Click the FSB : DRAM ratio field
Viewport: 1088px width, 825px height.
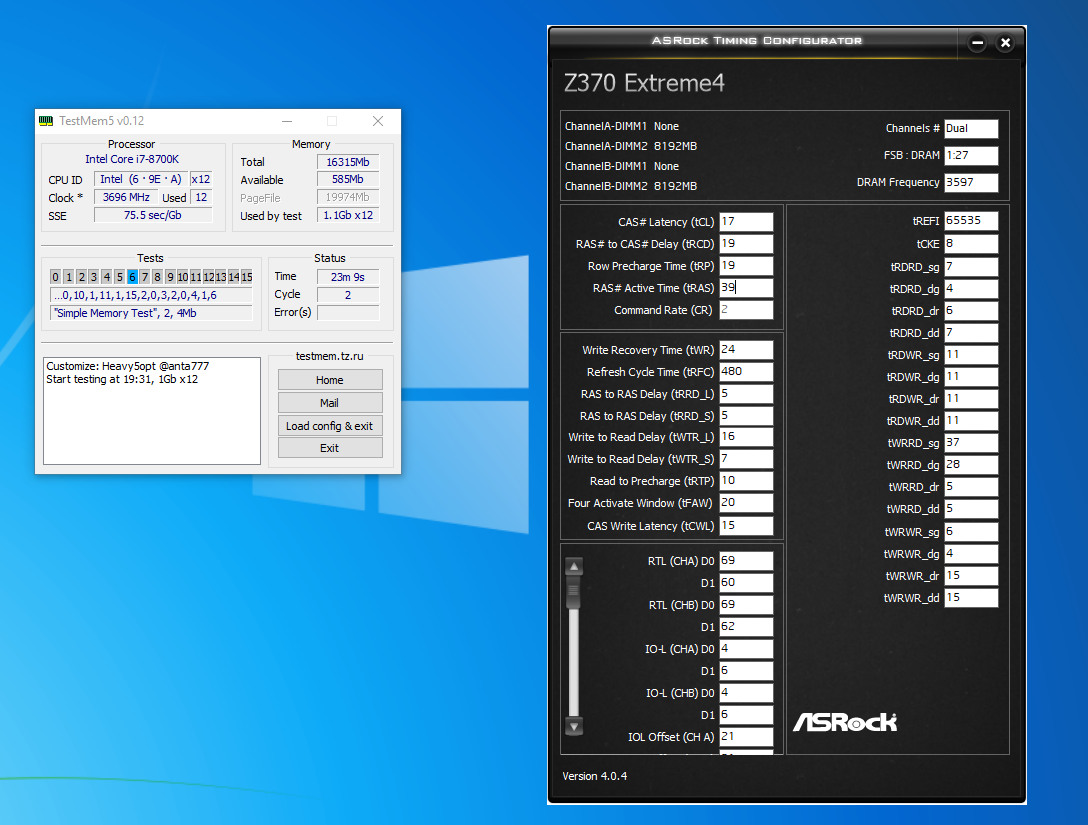[x=971, y=155]
